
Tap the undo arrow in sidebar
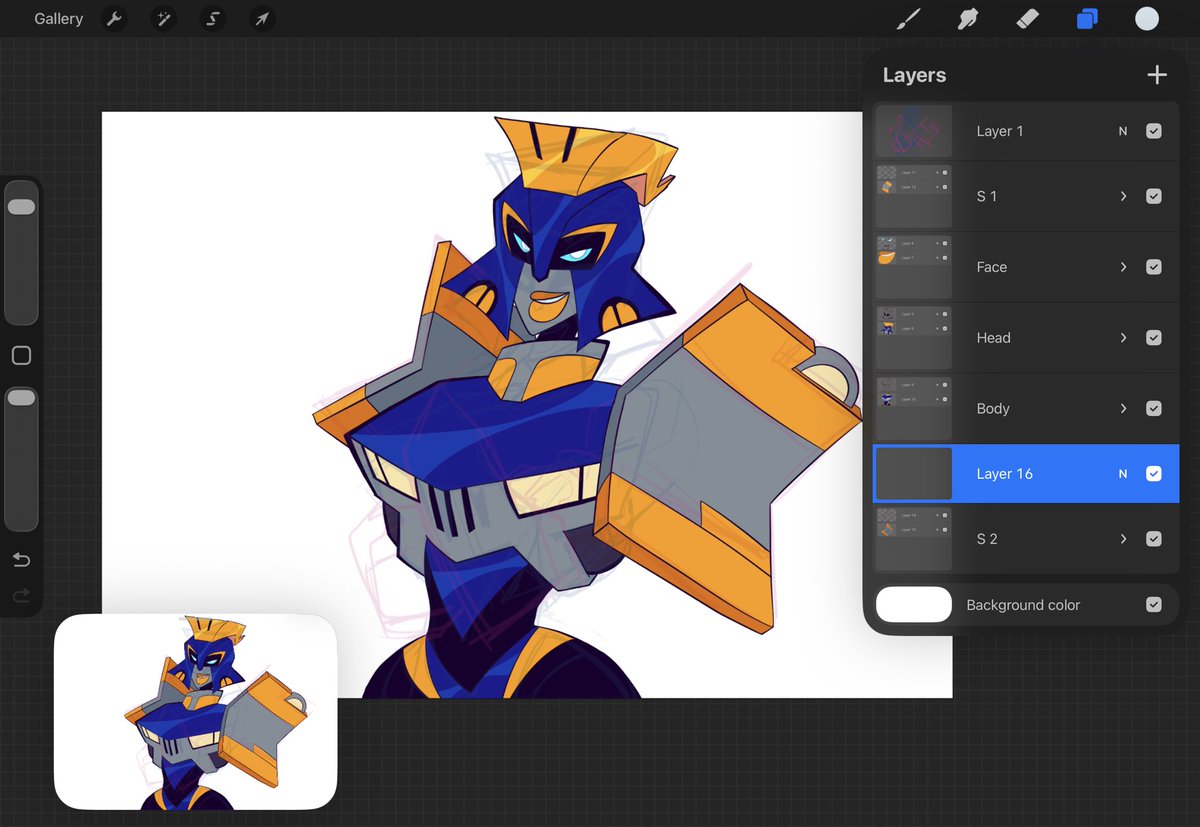coord(21,560)
